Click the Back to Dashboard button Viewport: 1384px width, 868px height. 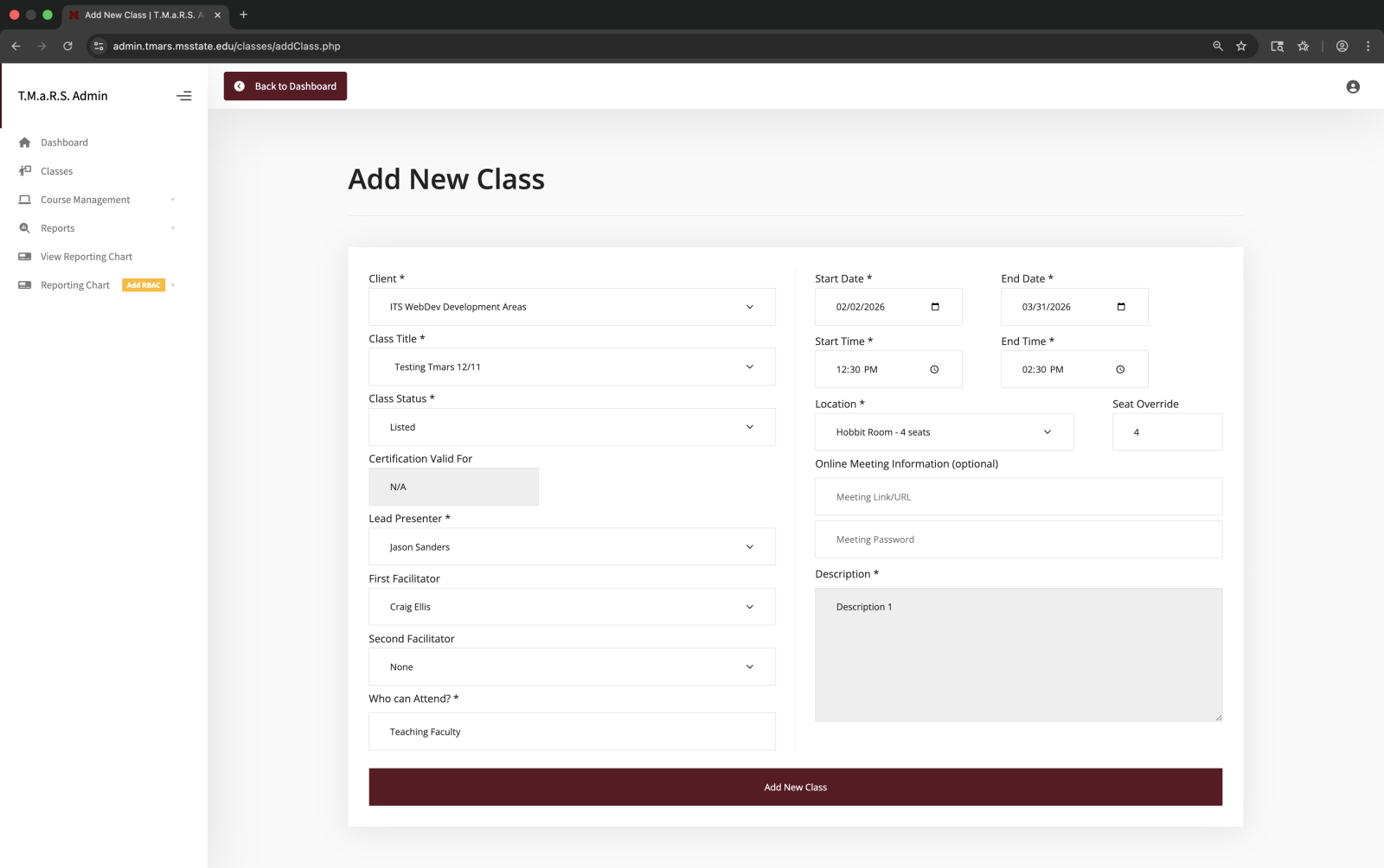point(285,86)
